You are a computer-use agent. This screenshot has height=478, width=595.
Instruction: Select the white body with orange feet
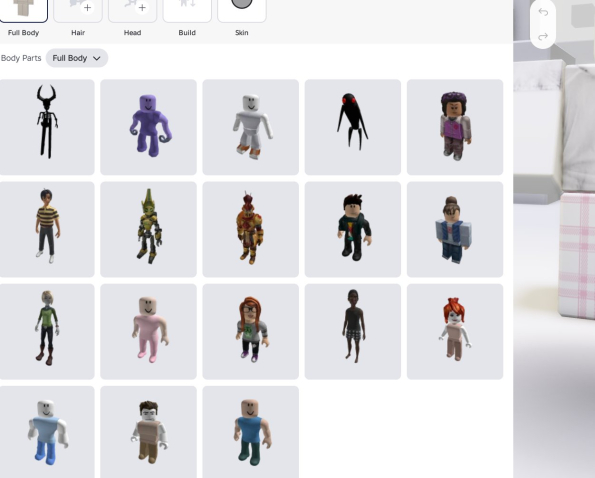250,127
